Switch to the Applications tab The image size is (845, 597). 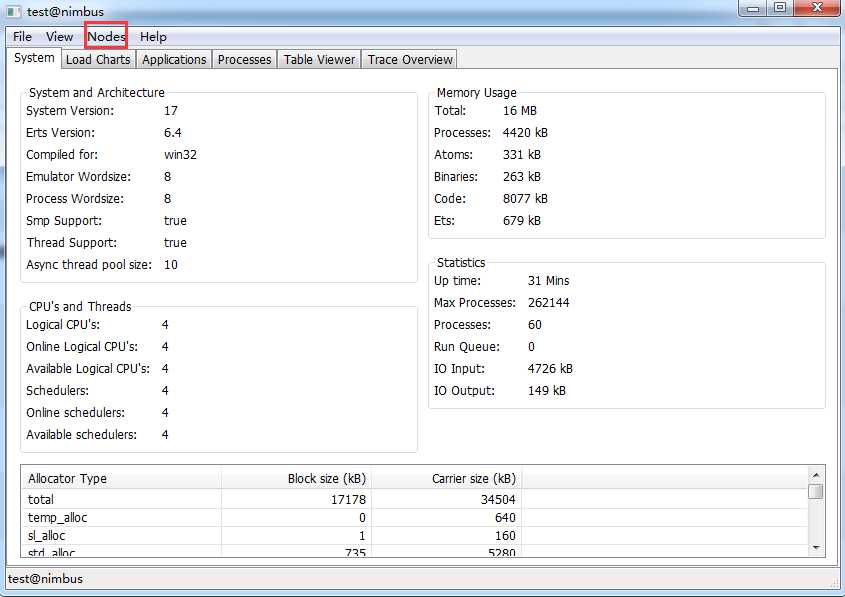click(174, 59)
